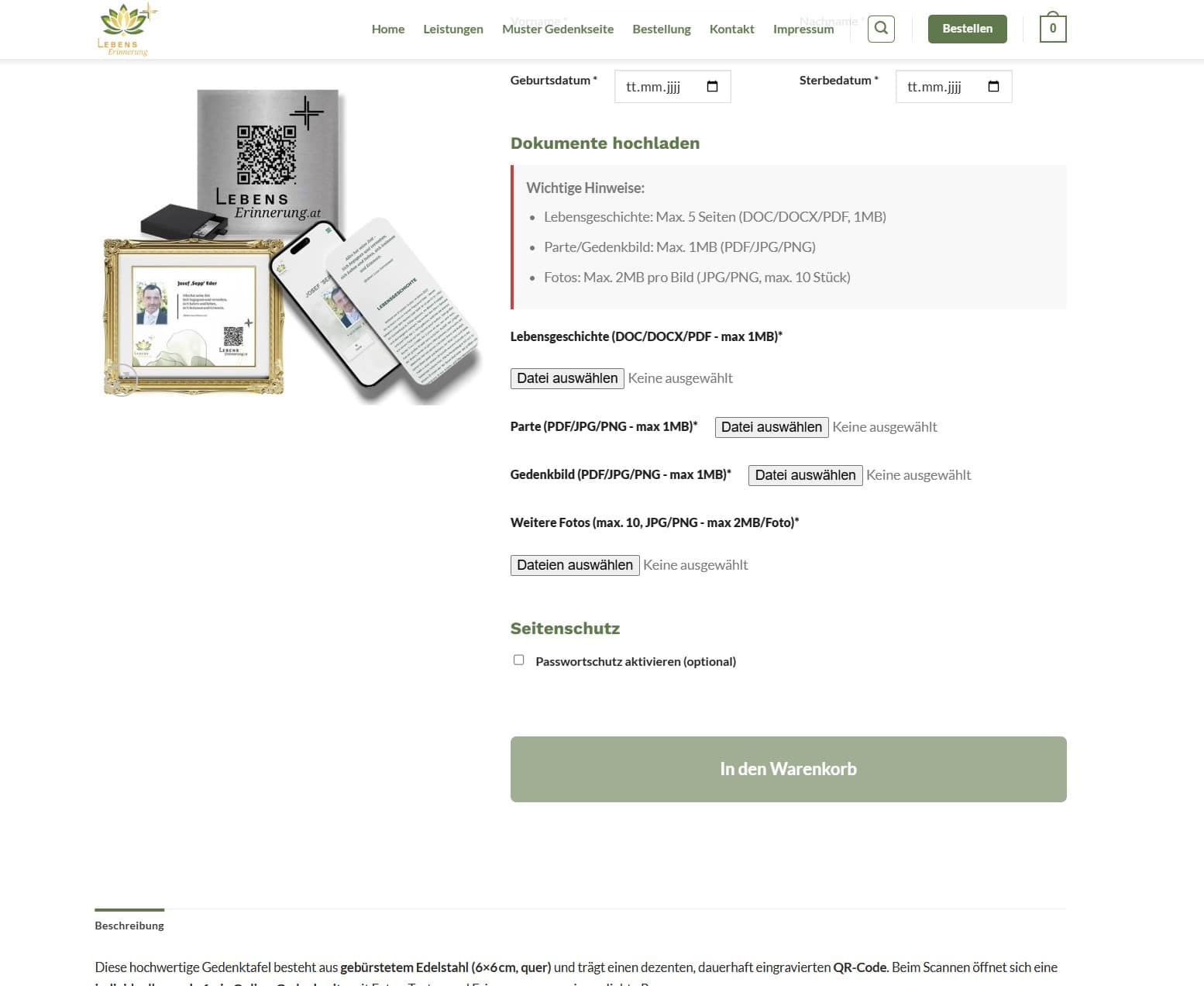Add product via In den Warenkorb
This screenshot has height=986, width=1204.
(788, 769)
